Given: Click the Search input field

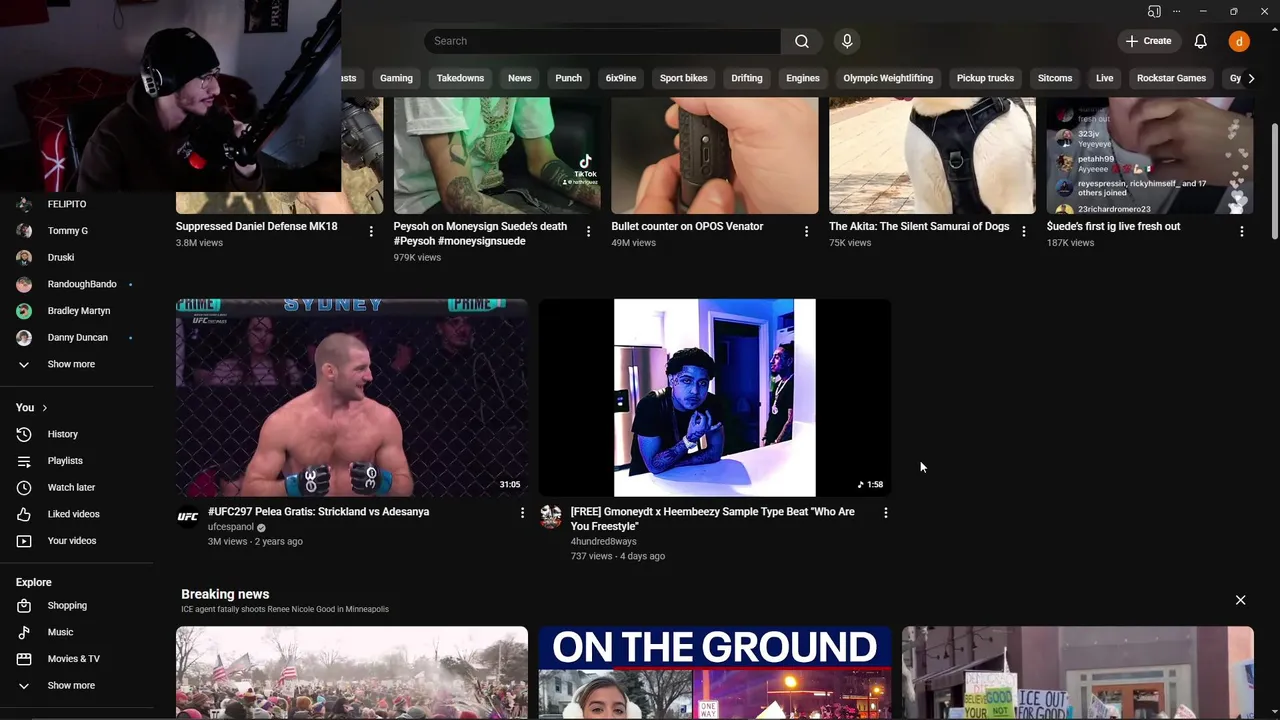Looking at the screenshot, I should tap(602, 41).
